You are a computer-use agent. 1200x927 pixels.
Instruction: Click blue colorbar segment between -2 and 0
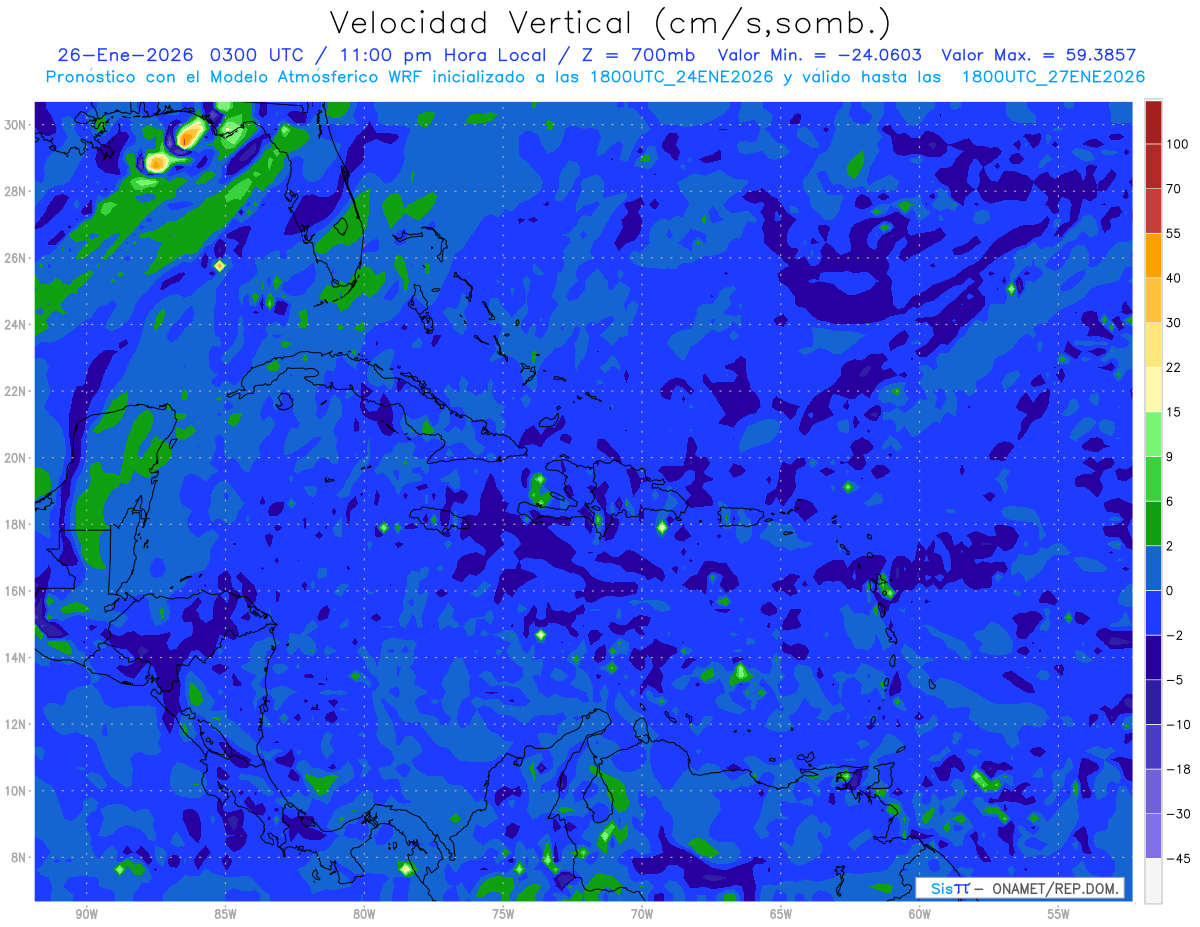[x=1153, y=612]
